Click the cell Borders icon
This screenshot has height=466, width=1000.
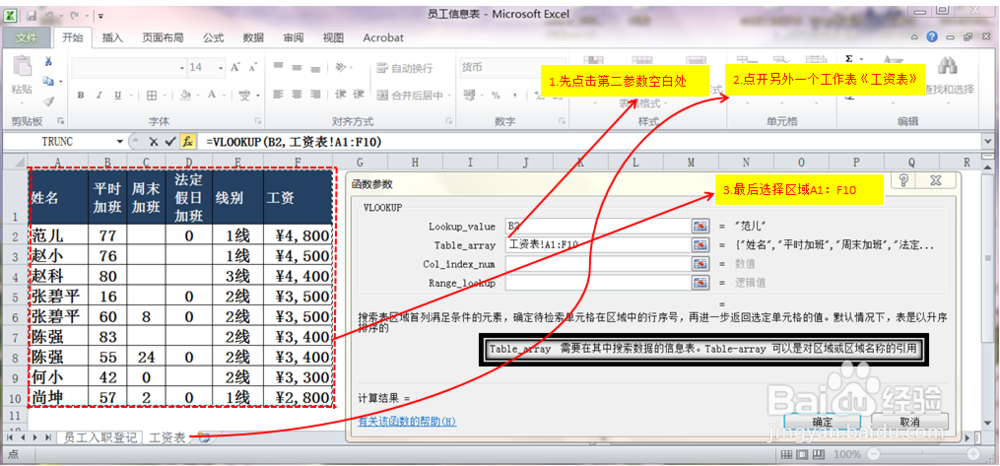tap(152, 96)
